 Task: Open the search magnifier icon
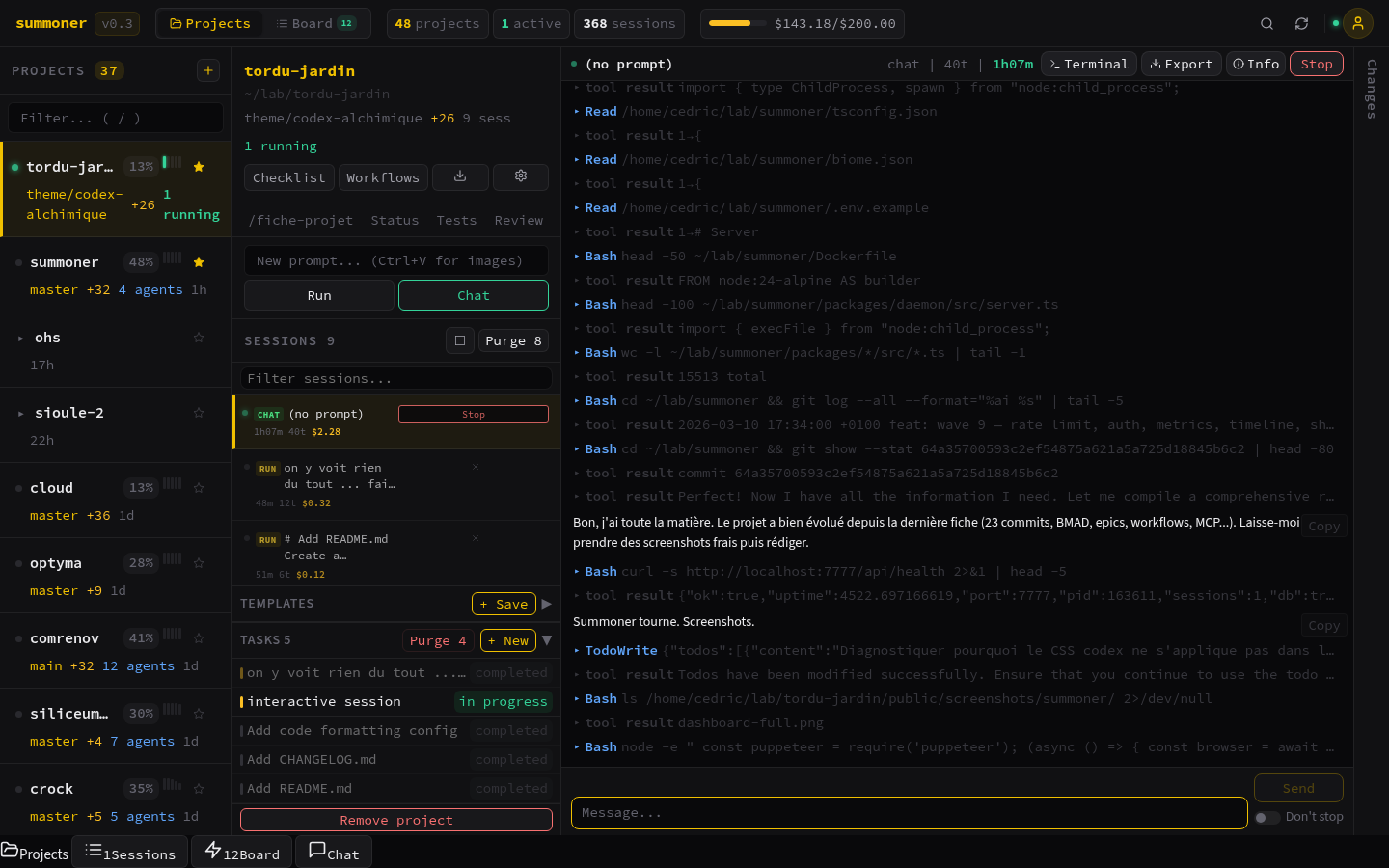pyautogui.click(x=1266, y=22)
